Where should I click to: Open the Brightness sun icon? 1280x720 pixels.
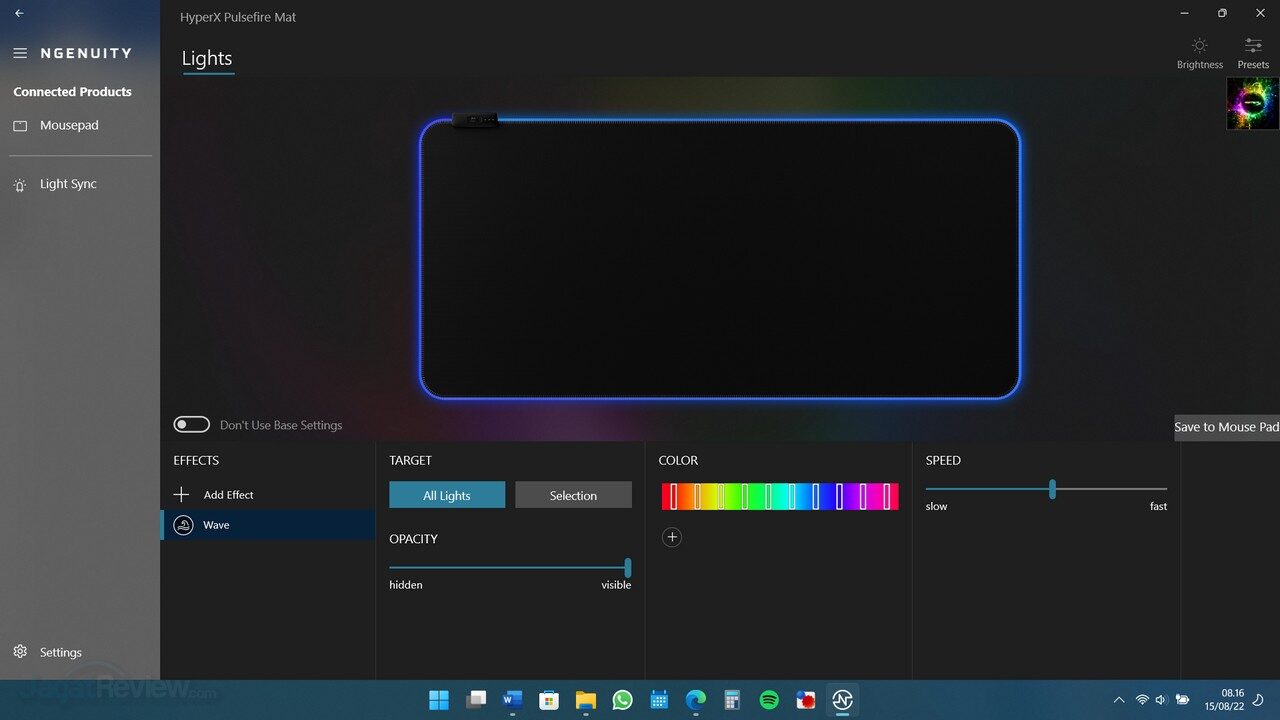pos(1199,46)
